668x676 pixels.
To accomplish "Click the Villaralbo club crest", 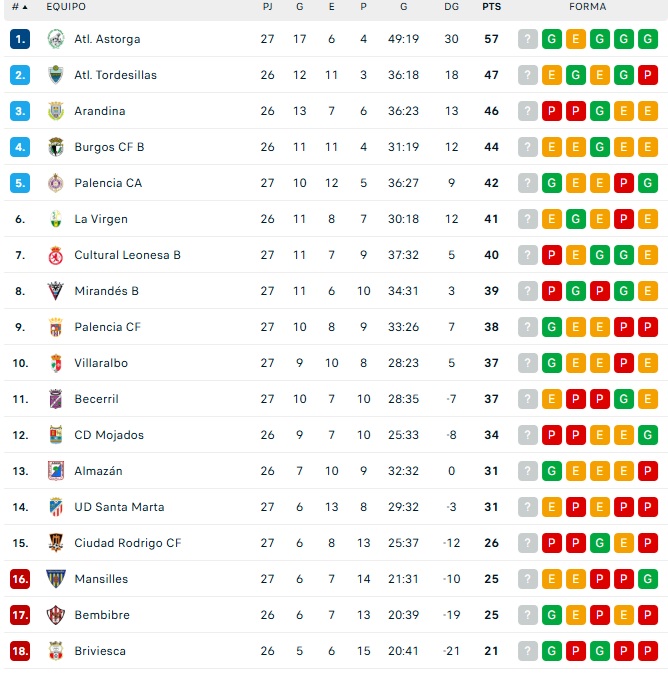I will pyautogui.click(x=55, y=363).
